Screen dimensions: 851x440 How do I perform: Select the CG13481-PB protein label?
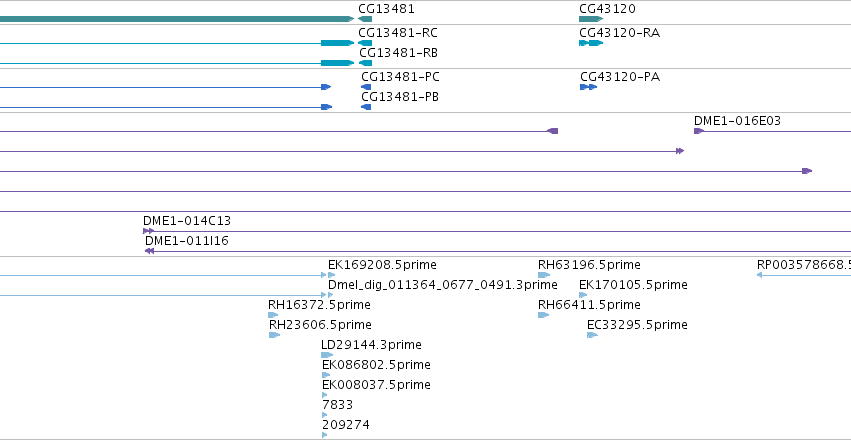tap(401, 97)
